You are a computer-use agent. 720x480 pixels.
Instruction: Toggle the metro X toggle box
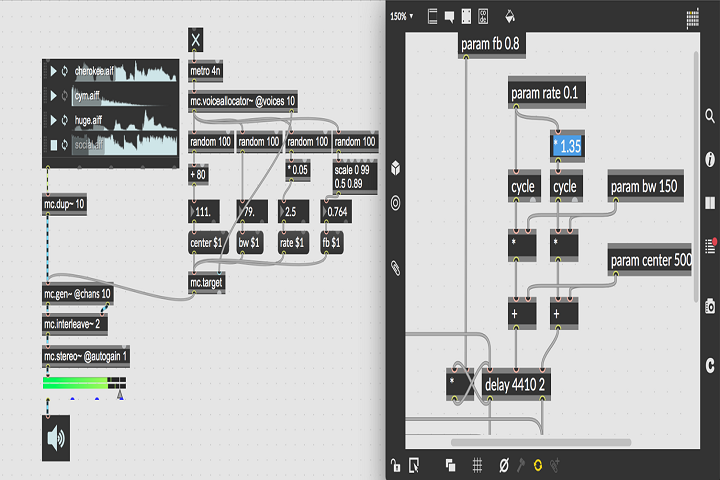[x=196, y=40]
